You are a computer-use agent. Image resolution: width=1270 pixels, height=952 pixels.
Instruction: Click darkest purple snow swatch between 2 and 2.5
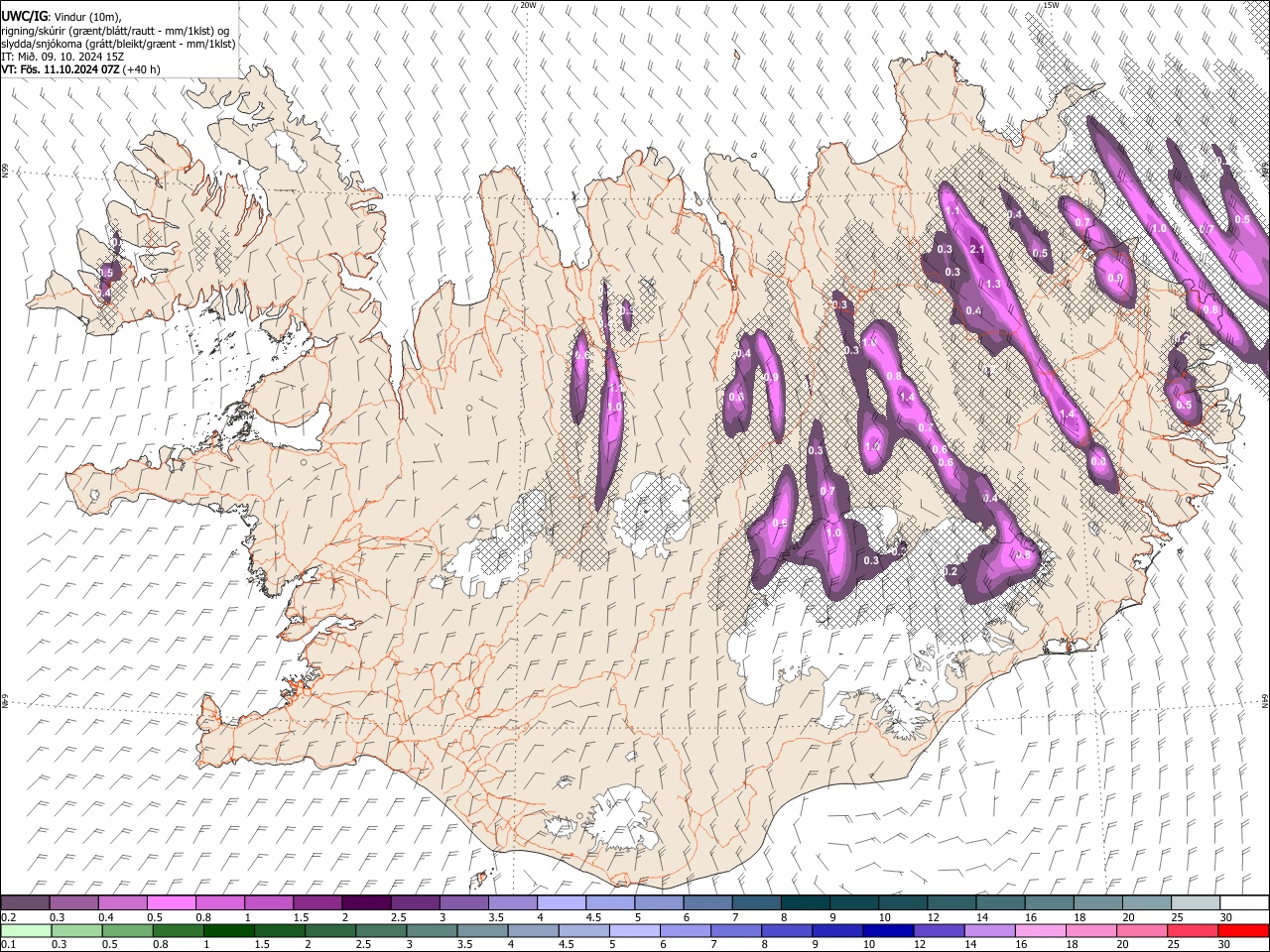(366, 903)
